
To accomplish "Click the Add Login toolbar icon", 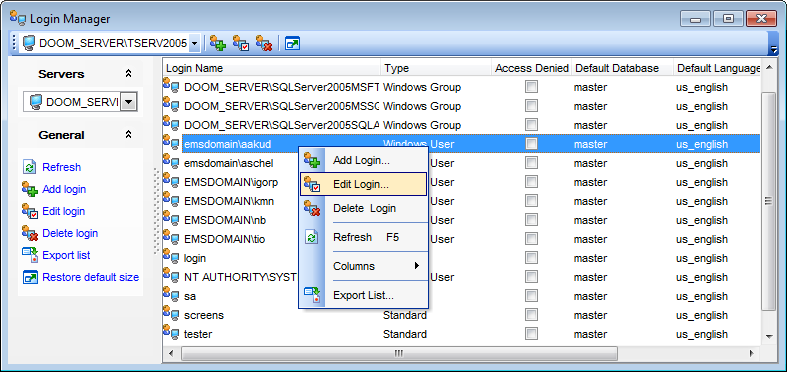I will coord(218,44).
